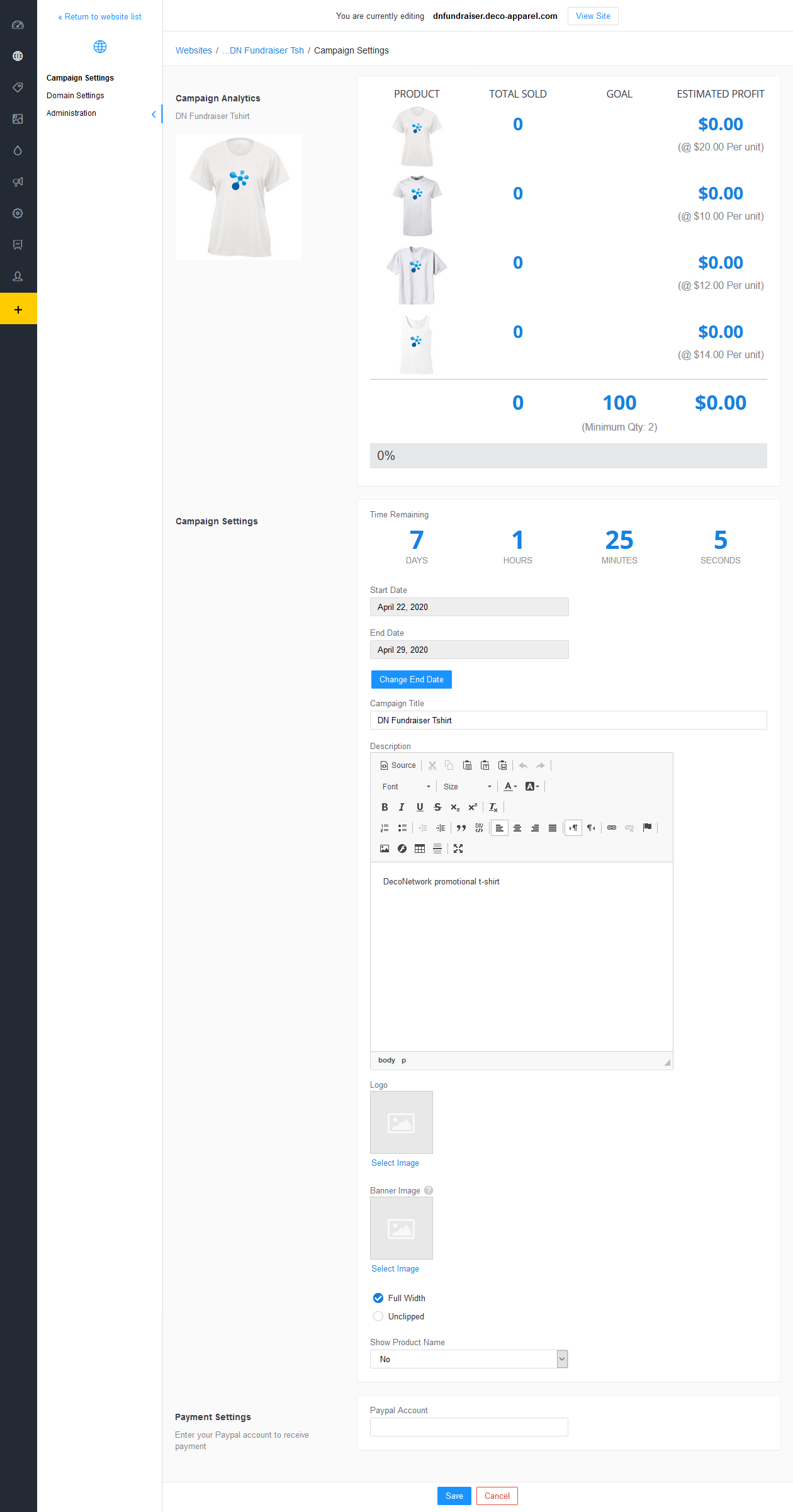The height and width of the screenshot is (1512, 793).
Task: Click the insert Table icon
Action: pyautogui.click(x=420, y=849)
